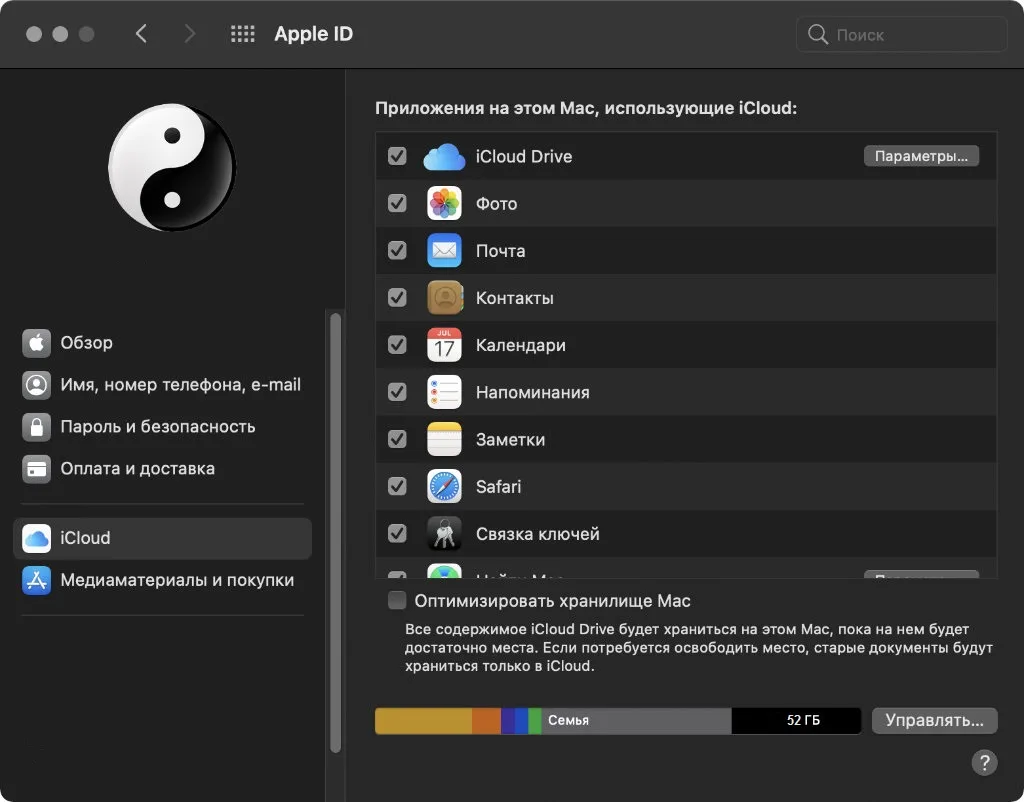The image size is (1024, 802).
Task: Show all preferences via grid icon
Action: click(x=242, y=34)
